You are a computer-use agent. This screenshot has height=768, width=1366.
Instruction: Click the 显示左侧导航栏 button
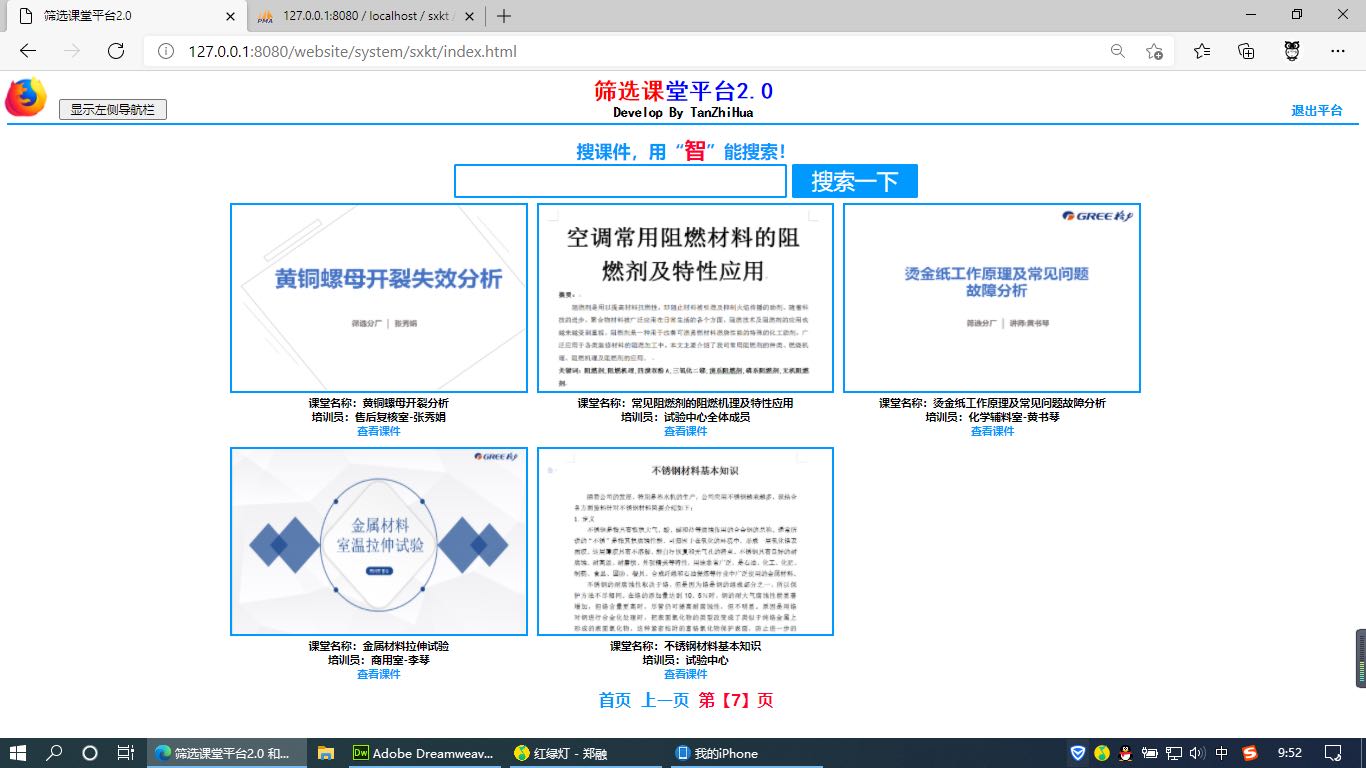113,110
